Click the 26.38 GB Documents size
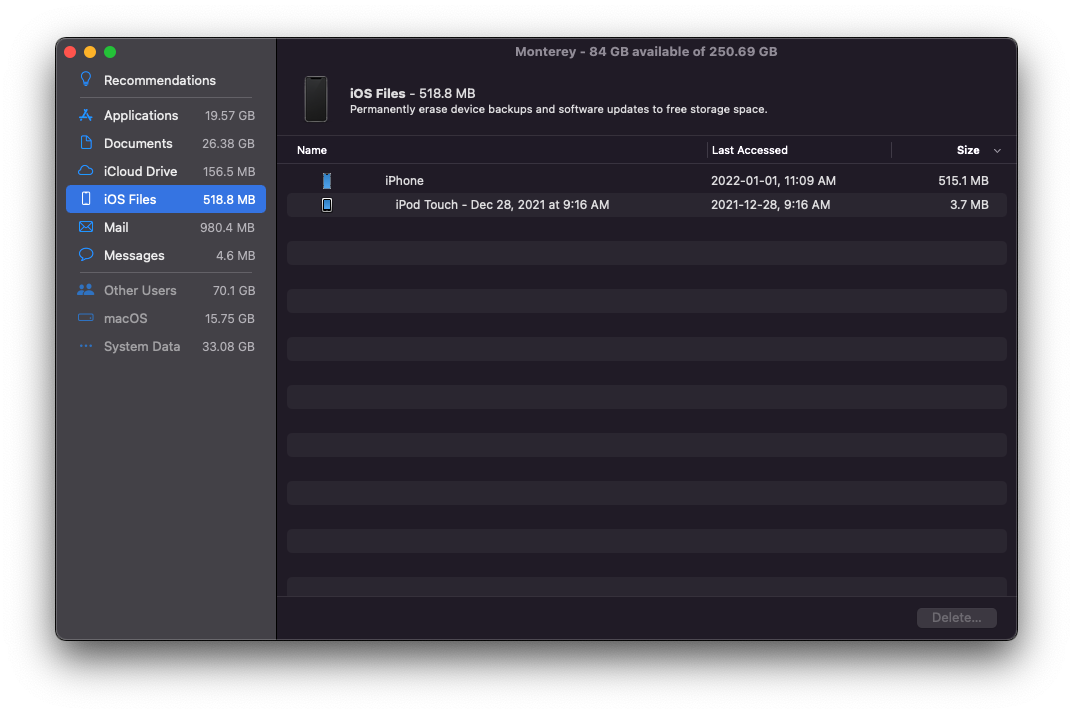The width and height of the screenshot is (1073, 714). [228, 144]
